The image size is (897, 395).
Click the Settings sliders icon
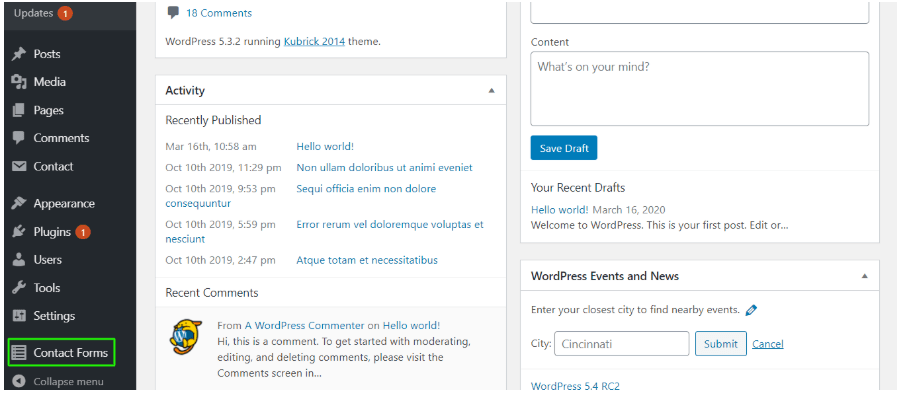click(19, 315)
